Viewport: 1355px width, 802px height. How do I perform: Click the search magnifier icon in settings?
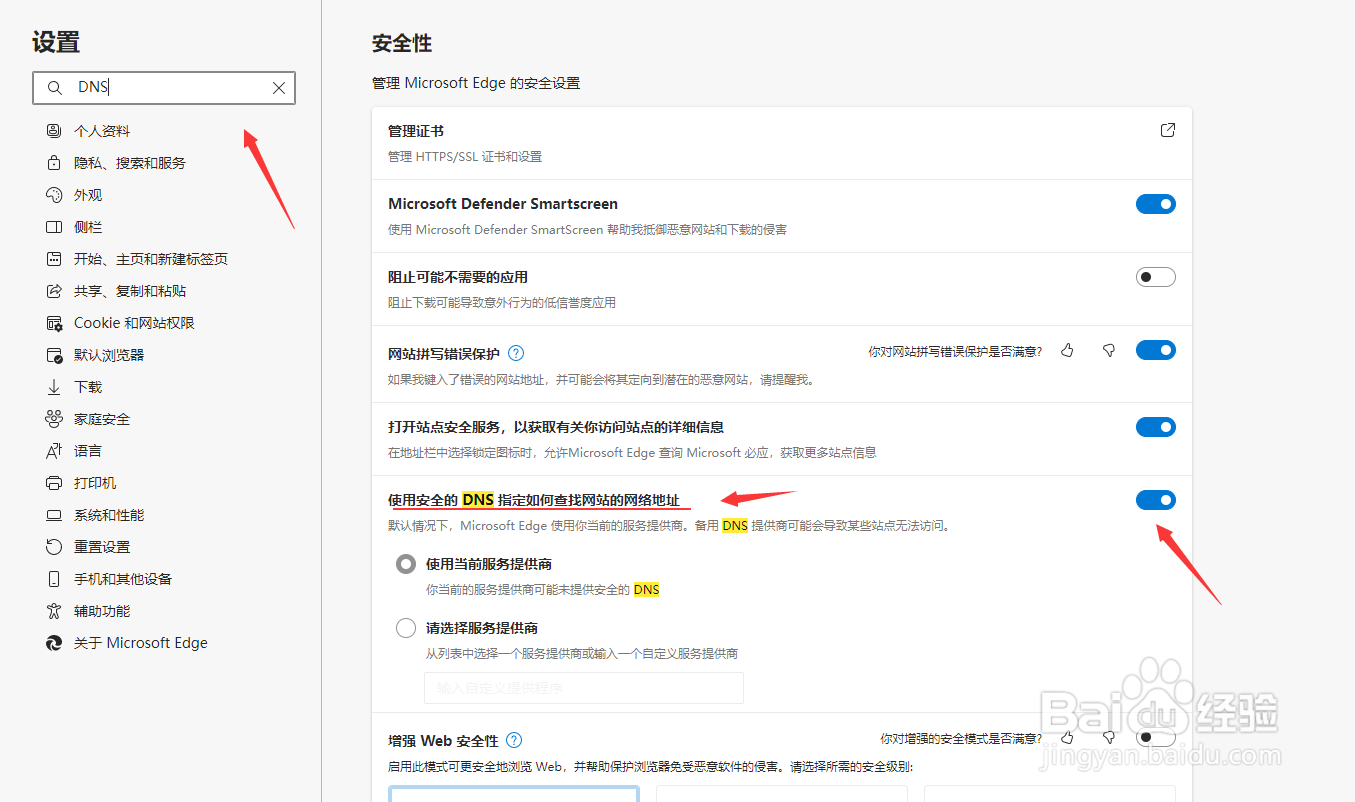[x=54, y=88]
